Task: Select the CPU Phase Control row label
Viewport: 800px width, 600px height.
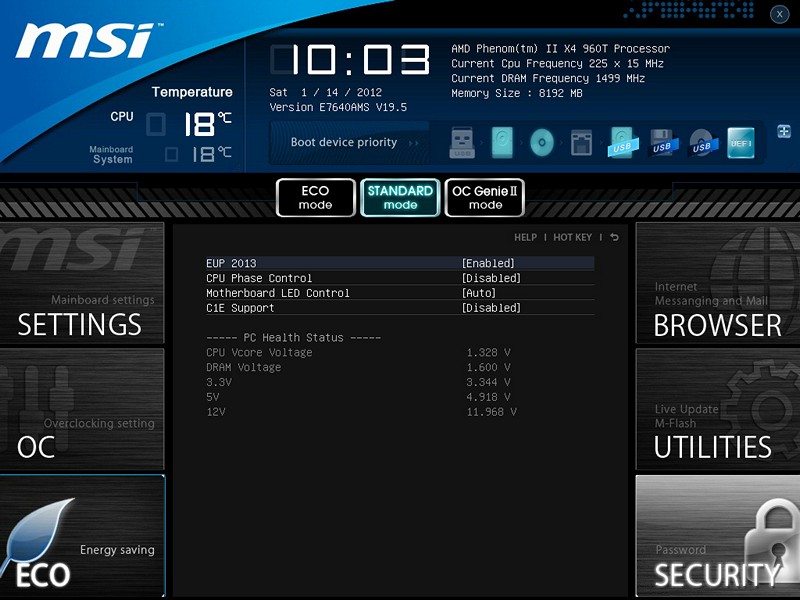Action: pos(259,278)
